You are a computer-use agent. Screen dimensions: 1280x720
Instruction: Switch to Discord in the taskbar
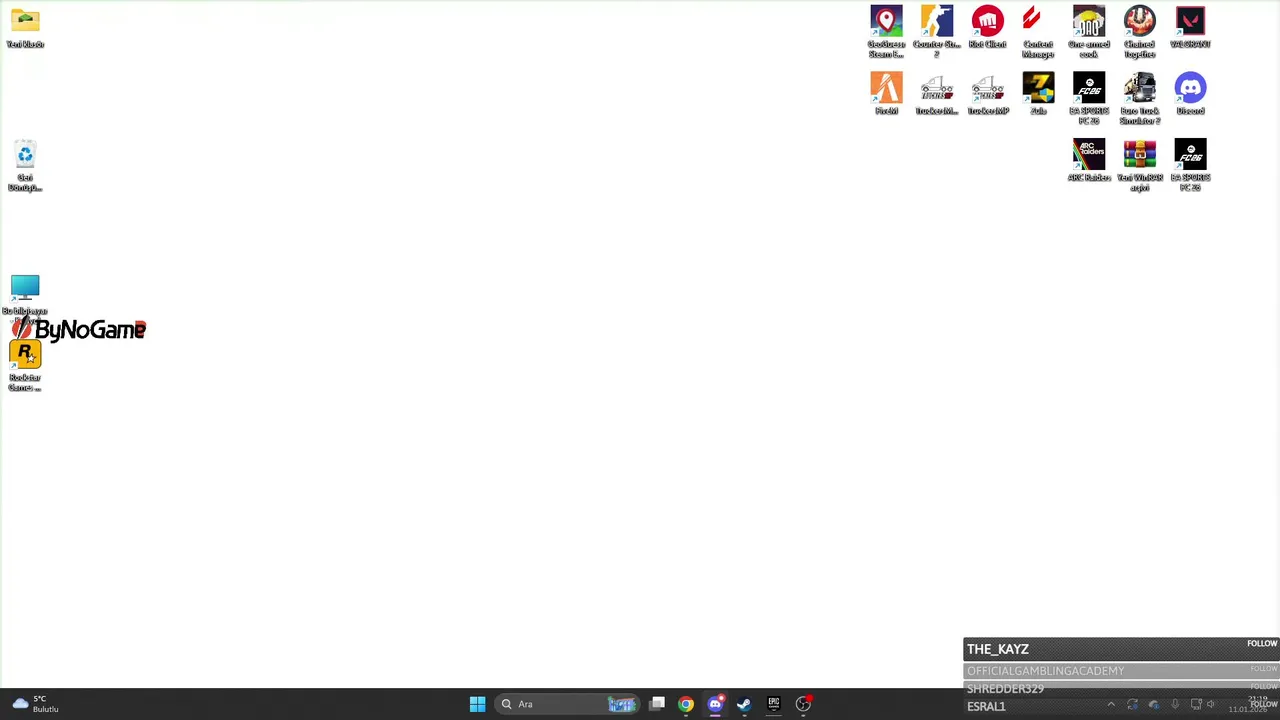click(x=715, y=704)
